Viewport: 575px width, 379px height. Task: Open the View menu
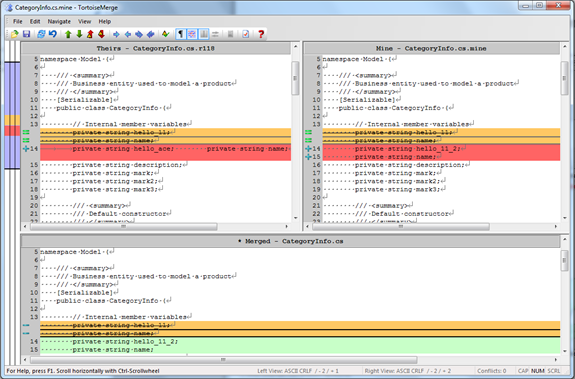(x=84, y=21)
